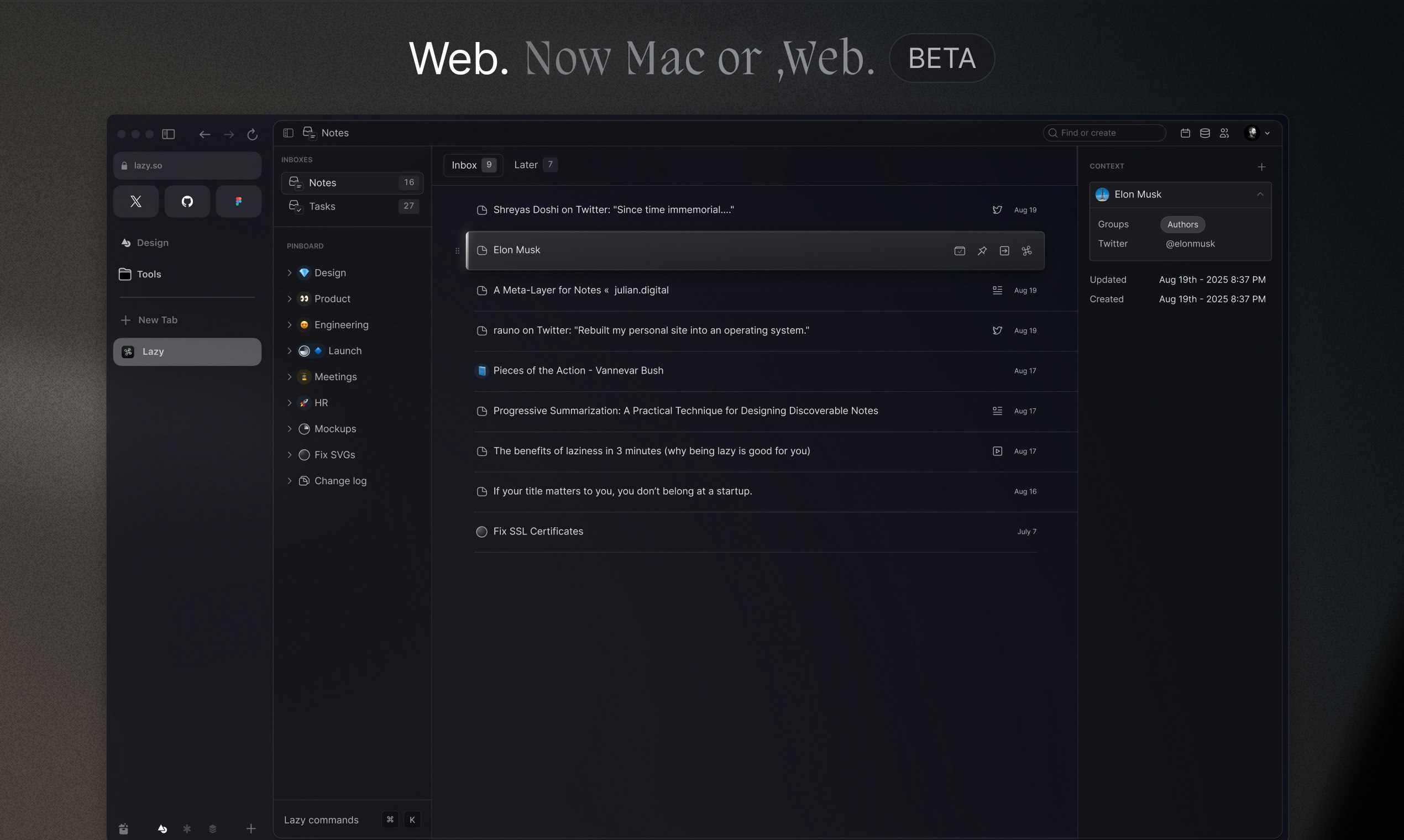This screenshot has width=1404, height=840.
Task: Click the command icon on Elon Musk row
Action: (x=1026, y=251)
